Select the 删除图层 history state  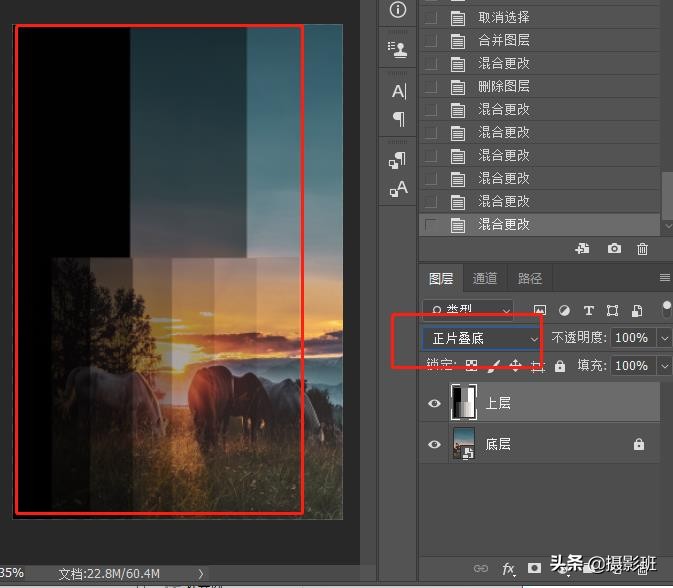click(539, 87)
